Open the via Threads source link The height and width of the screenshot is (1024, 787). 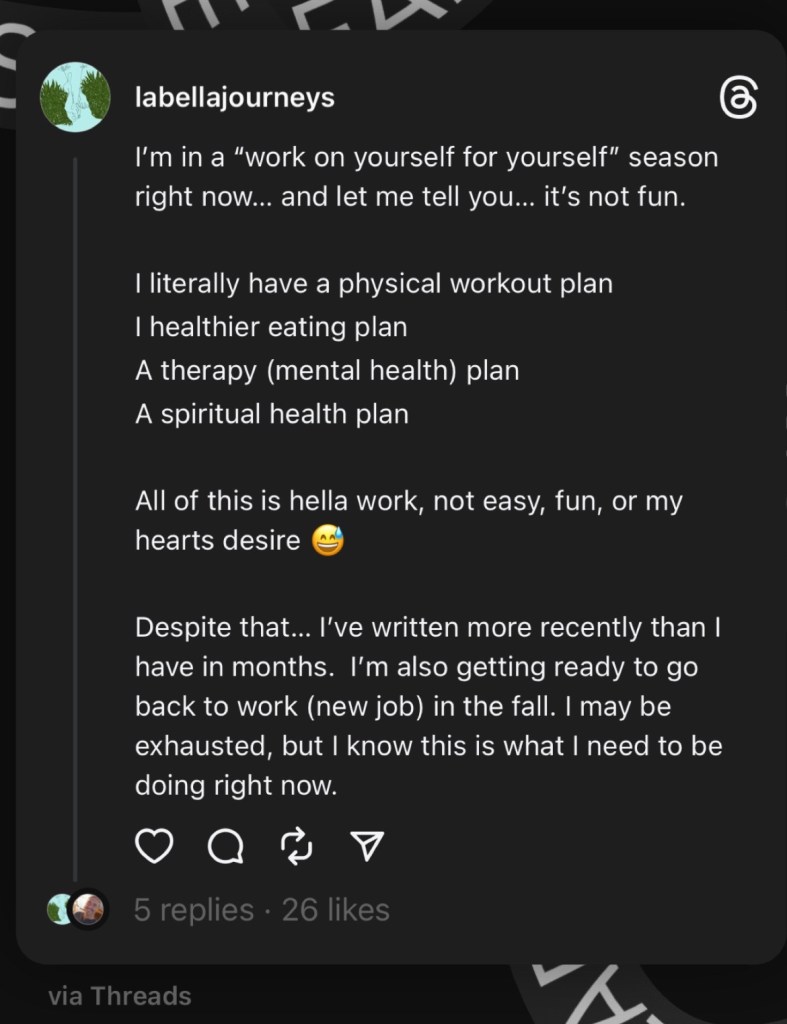tap(119, 996)
